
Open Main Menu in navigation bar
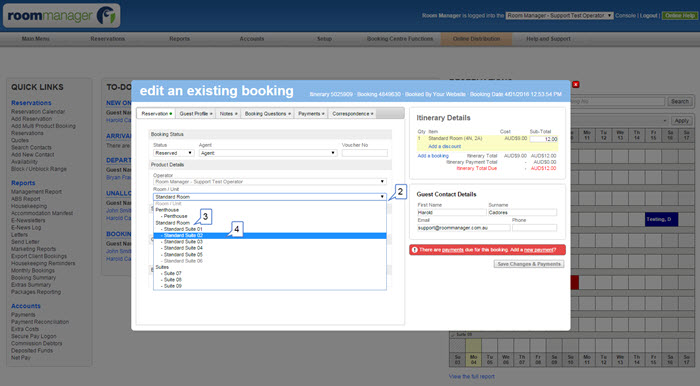[36, 39]
